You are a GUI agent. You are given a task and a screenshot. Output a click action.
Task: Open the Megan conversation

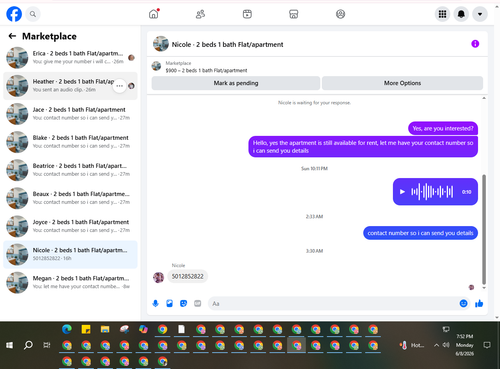70,282
